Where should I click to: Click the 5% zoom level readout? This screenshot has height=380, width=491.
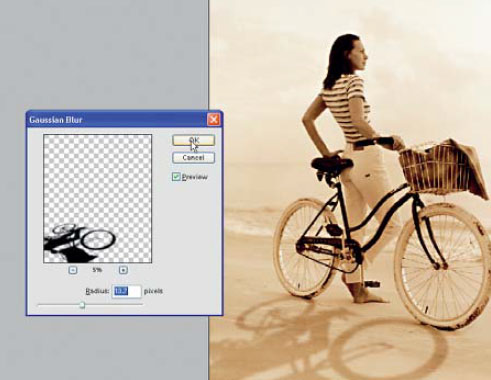[97, 270]
